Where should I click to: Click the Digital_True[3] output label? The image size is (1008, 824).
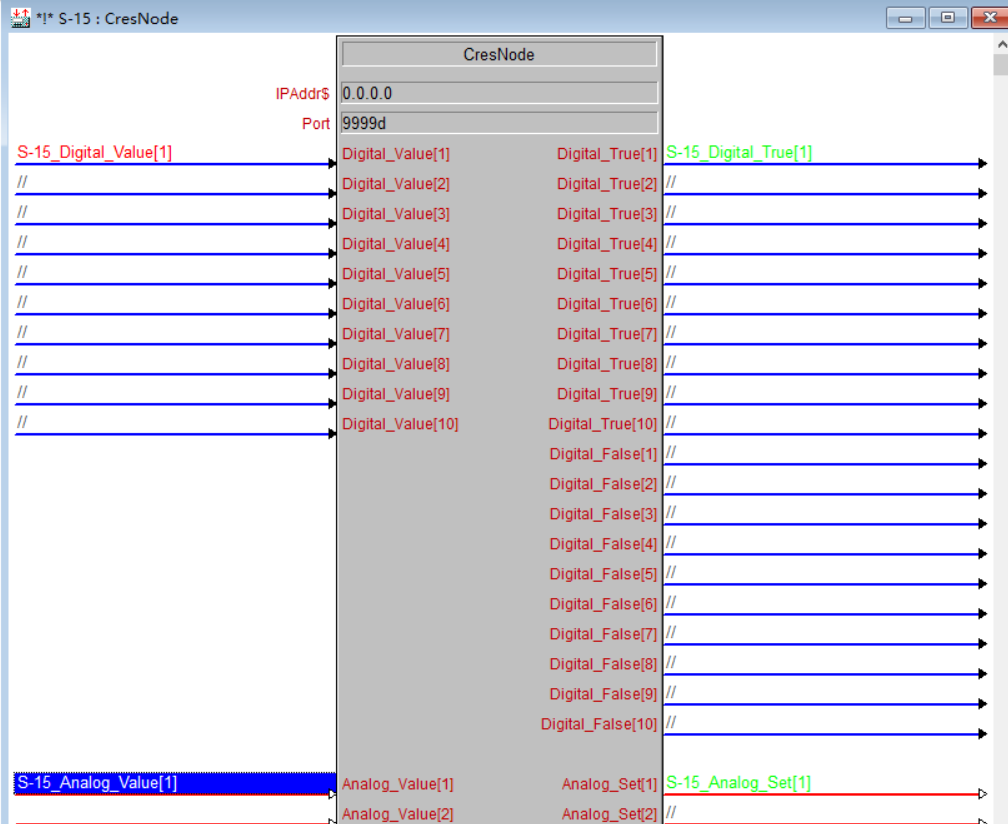(607, 214)
